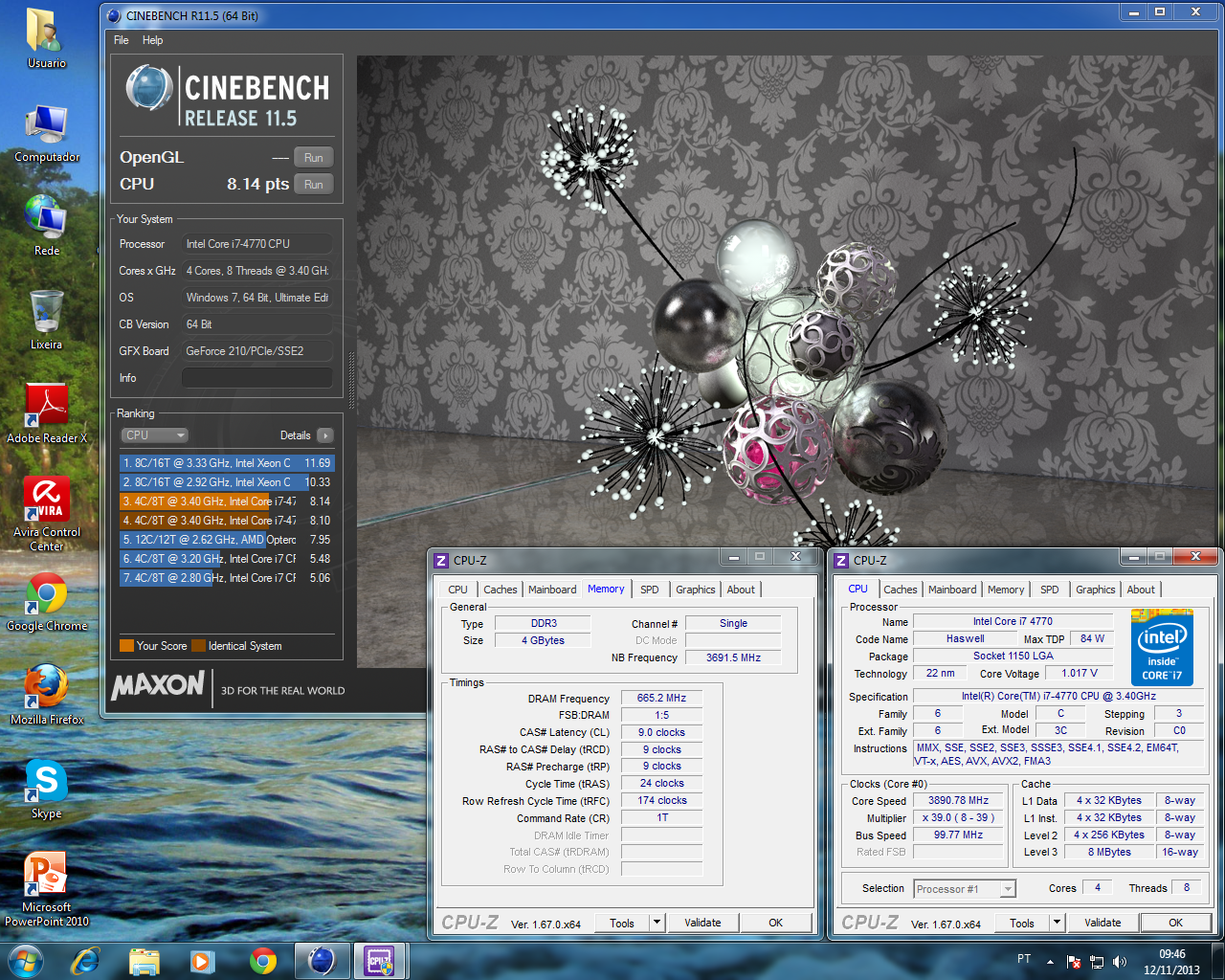This screenshot has height=980, width=1225.
Task: Switch to SPD tab in Memory CPU-Z window
Action: pyautogui.click(x=649, y=590)
